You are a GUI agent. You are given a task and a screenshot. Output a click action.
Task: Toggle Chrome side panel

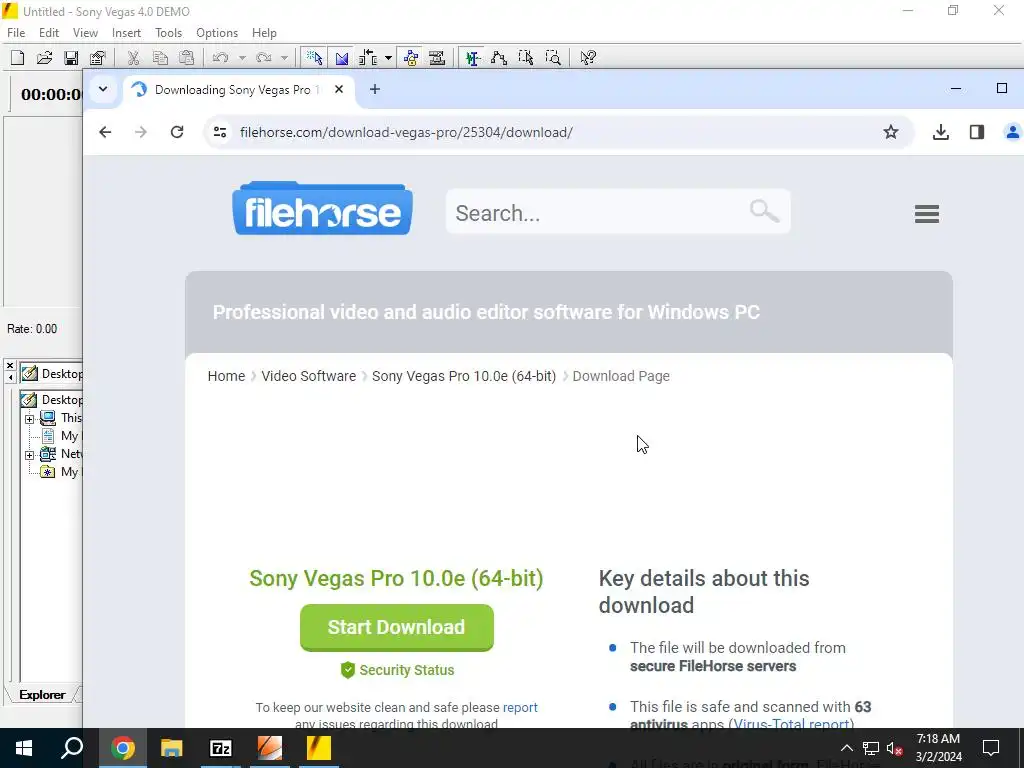977,133
